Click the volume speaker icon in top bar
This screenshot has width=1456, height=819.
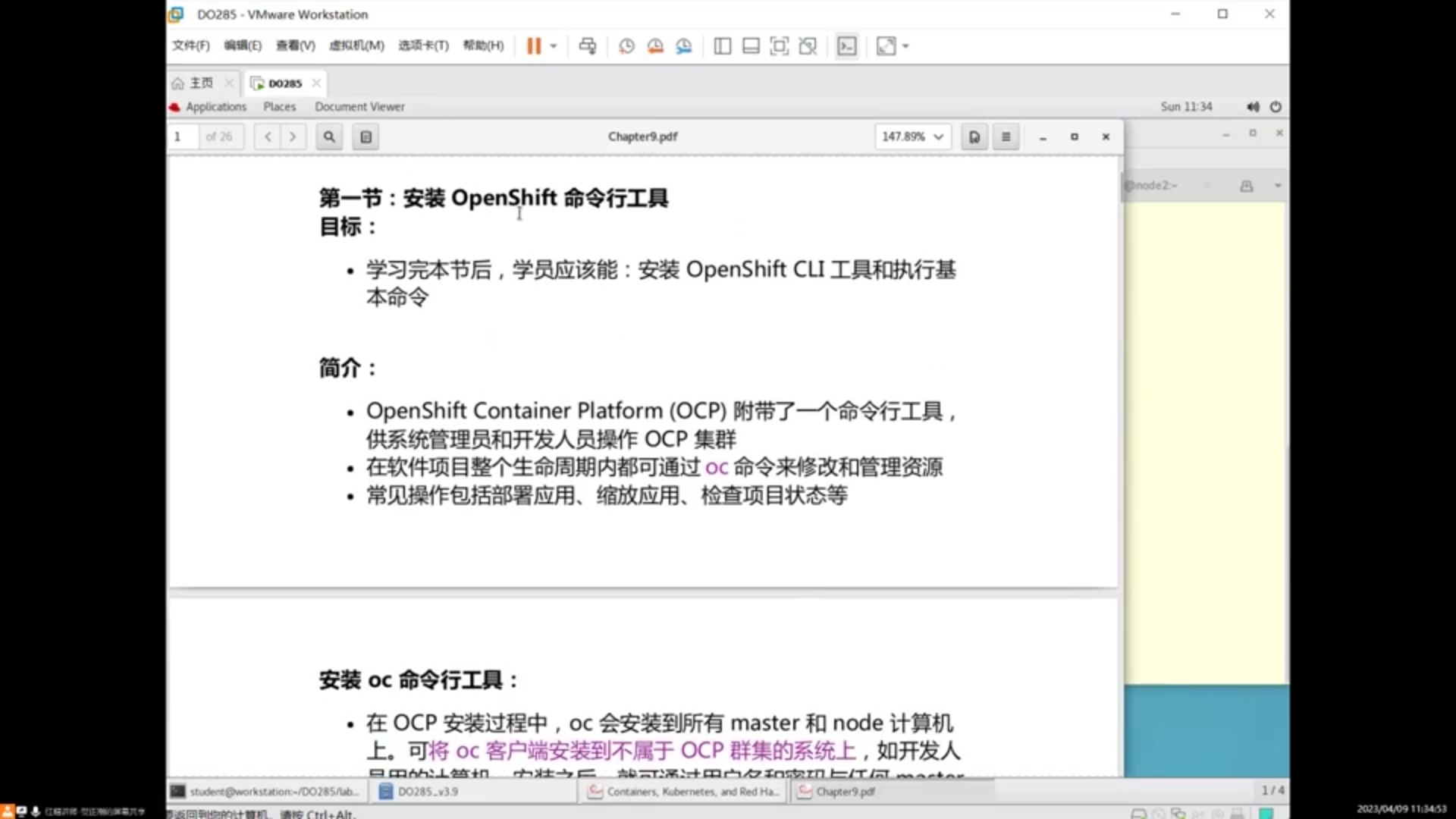[x=1253, y=107]
